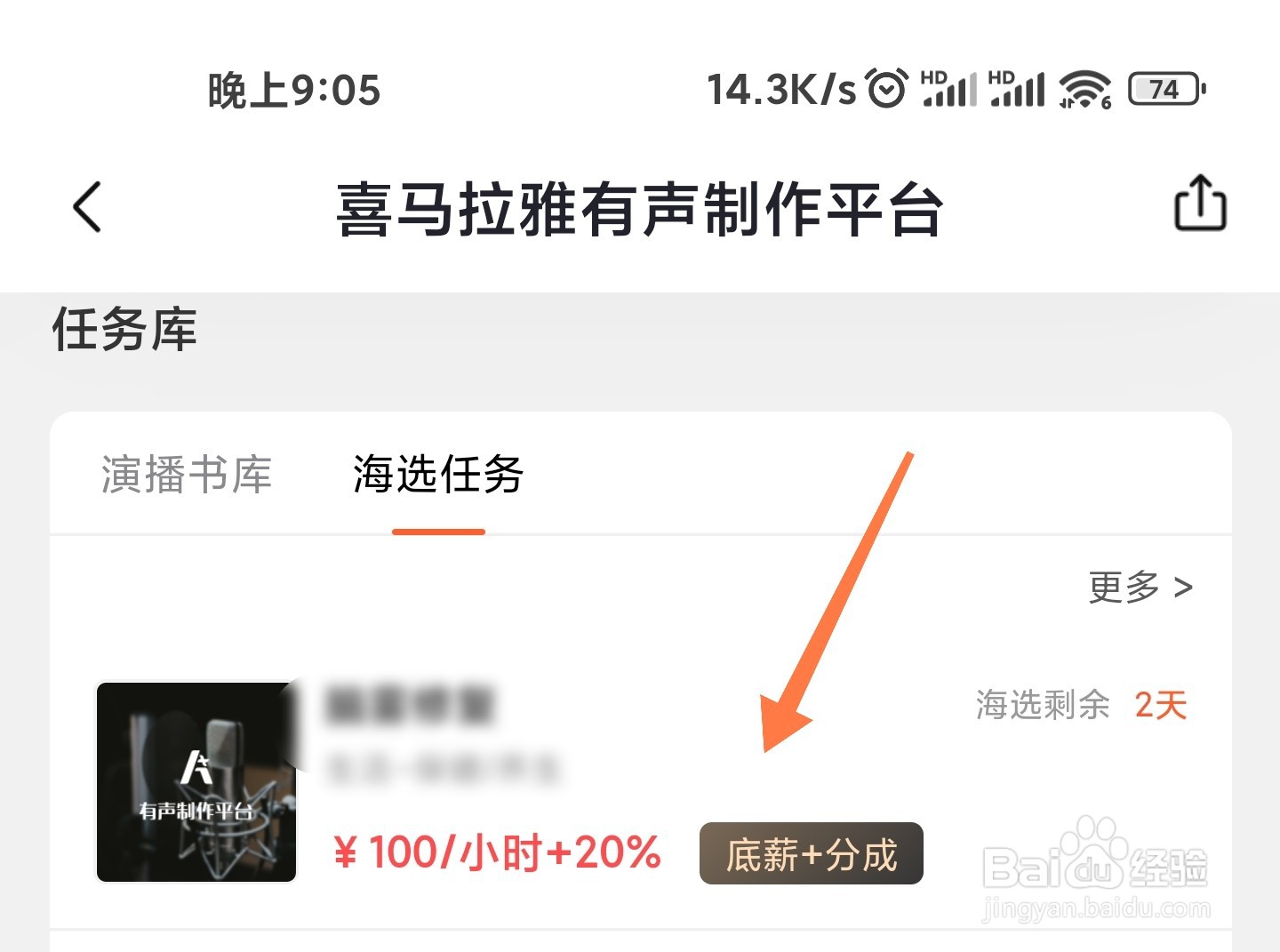This screenshot has width=1280, height=952.
Task: Tap the blurred task subtitle line
Action: [444, 769]
